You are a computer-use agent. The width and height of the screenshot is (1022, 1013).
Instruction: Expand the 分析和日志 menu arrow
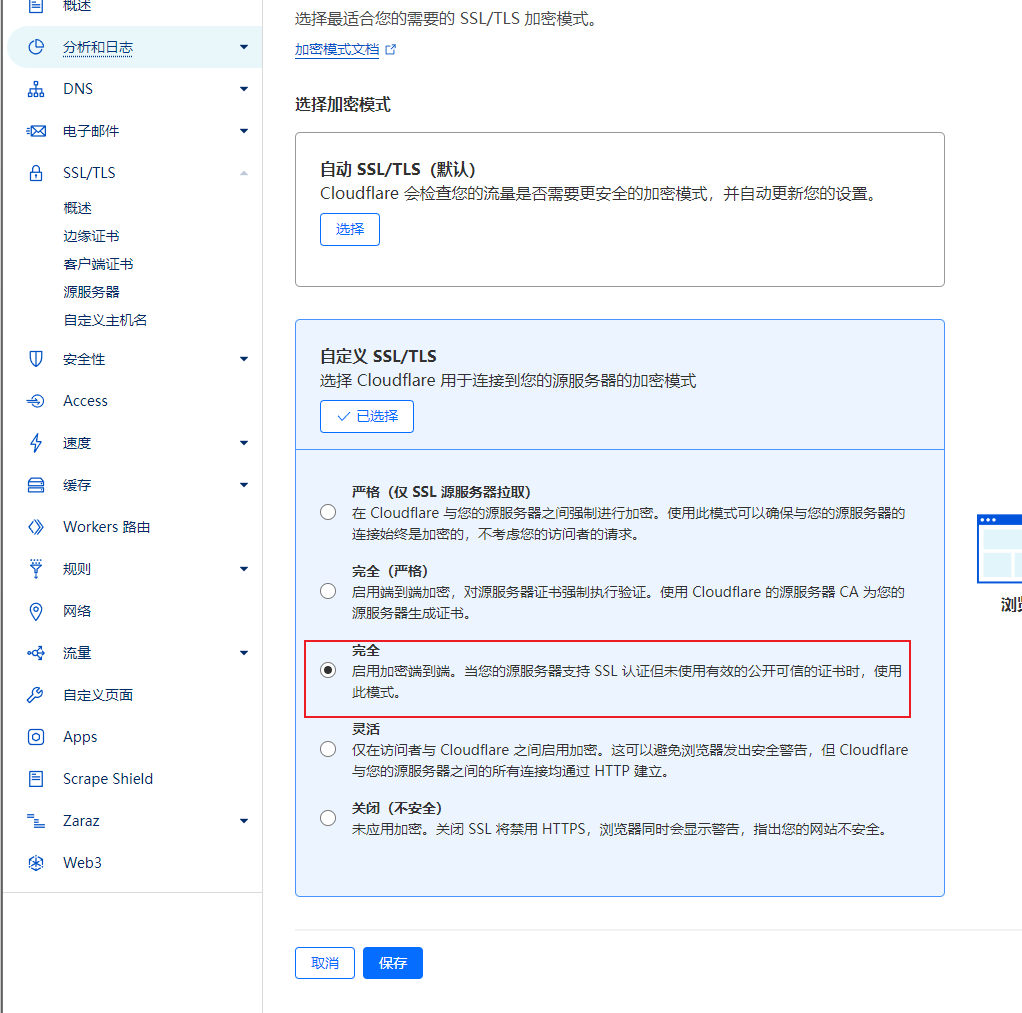[244, 47]
